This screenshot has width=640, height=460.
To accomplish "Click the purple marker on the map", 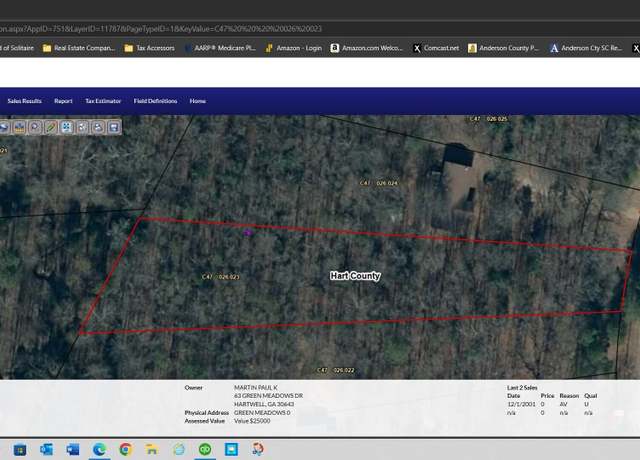I will 247,233.
